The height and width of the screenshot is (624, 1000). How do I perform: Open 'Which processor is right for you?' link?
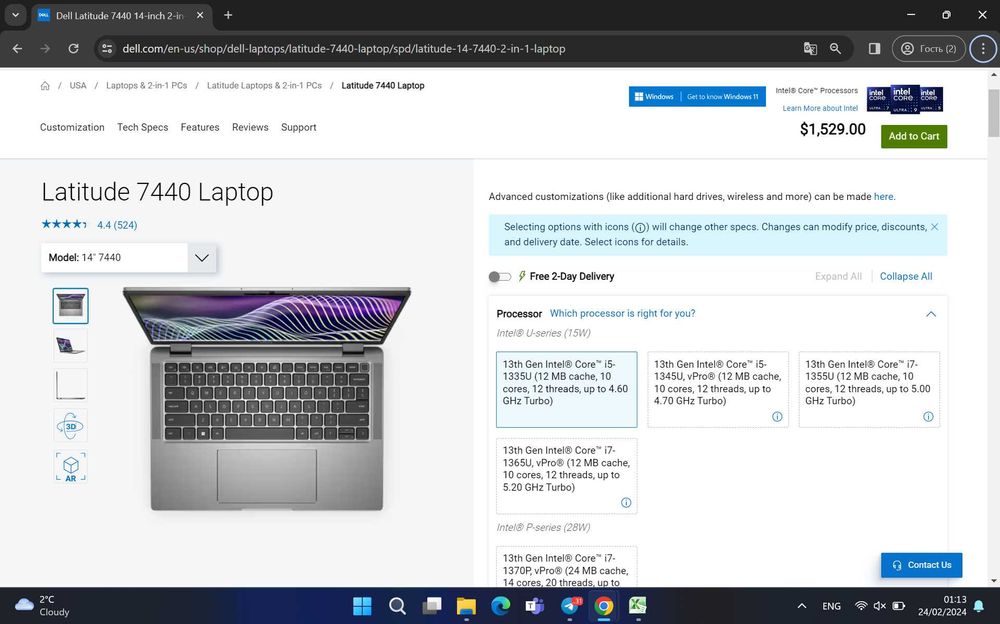tap(622, 313)
